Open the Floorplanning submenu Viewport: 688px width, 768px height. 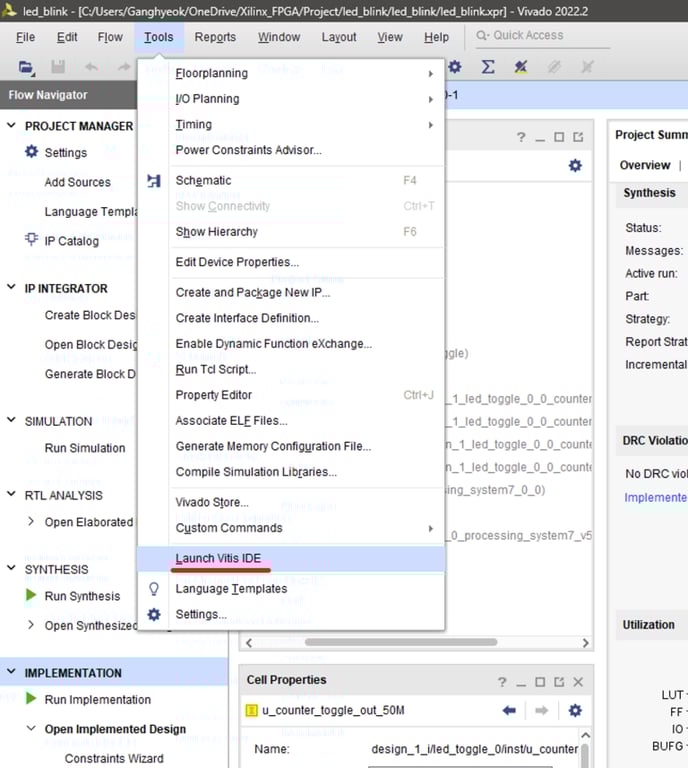[x=291, y=73]
